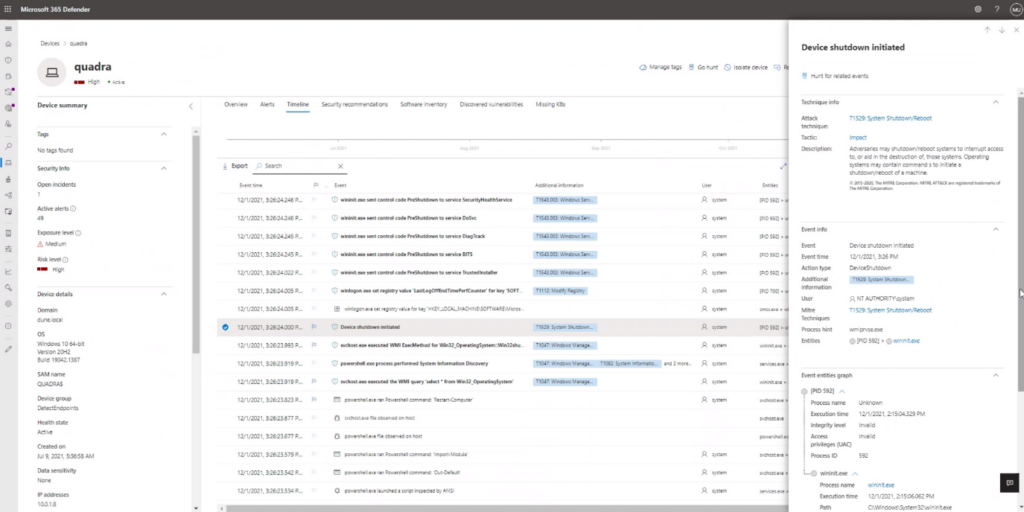The height and width of the screenshot is (512, 1024).
Task: Open T1529 link under Mitre Techniques
Action: pos(890,310)
